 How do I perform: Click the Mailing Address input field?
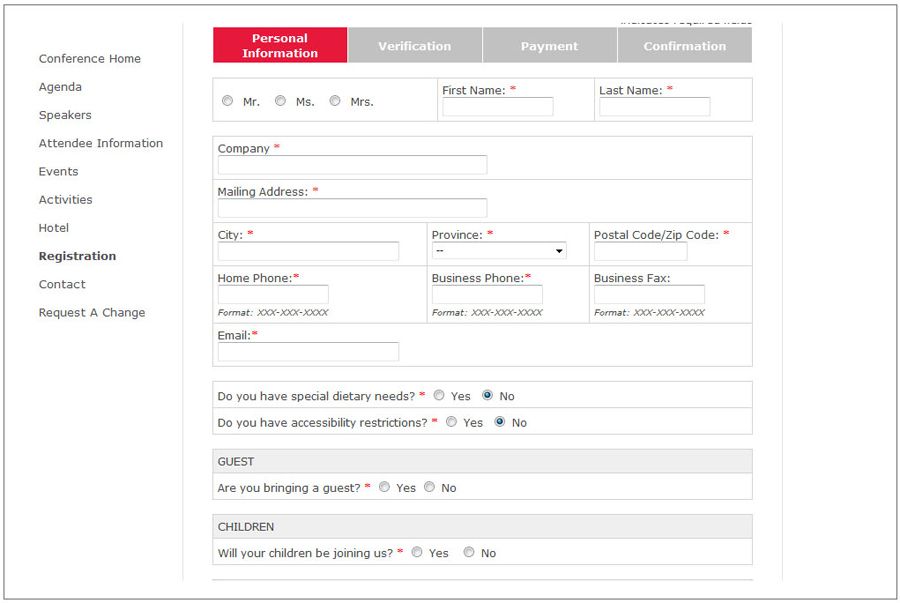pyautogui.click(x=352, y=208)
